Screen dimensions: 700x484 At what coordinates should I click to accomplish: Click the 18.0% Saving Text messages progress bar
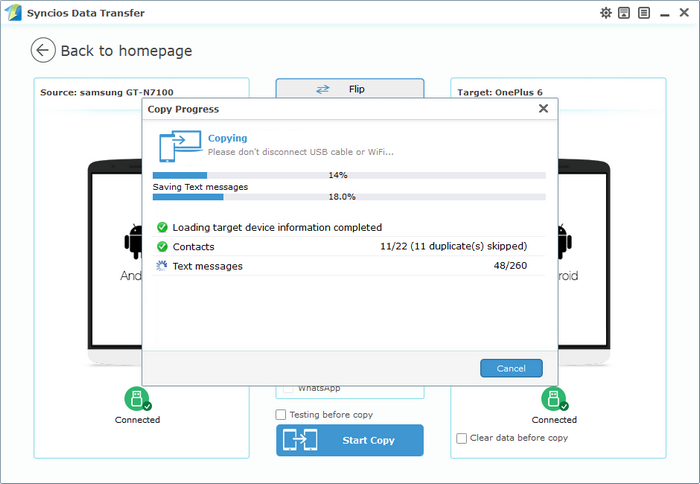(x=349, y=197)
